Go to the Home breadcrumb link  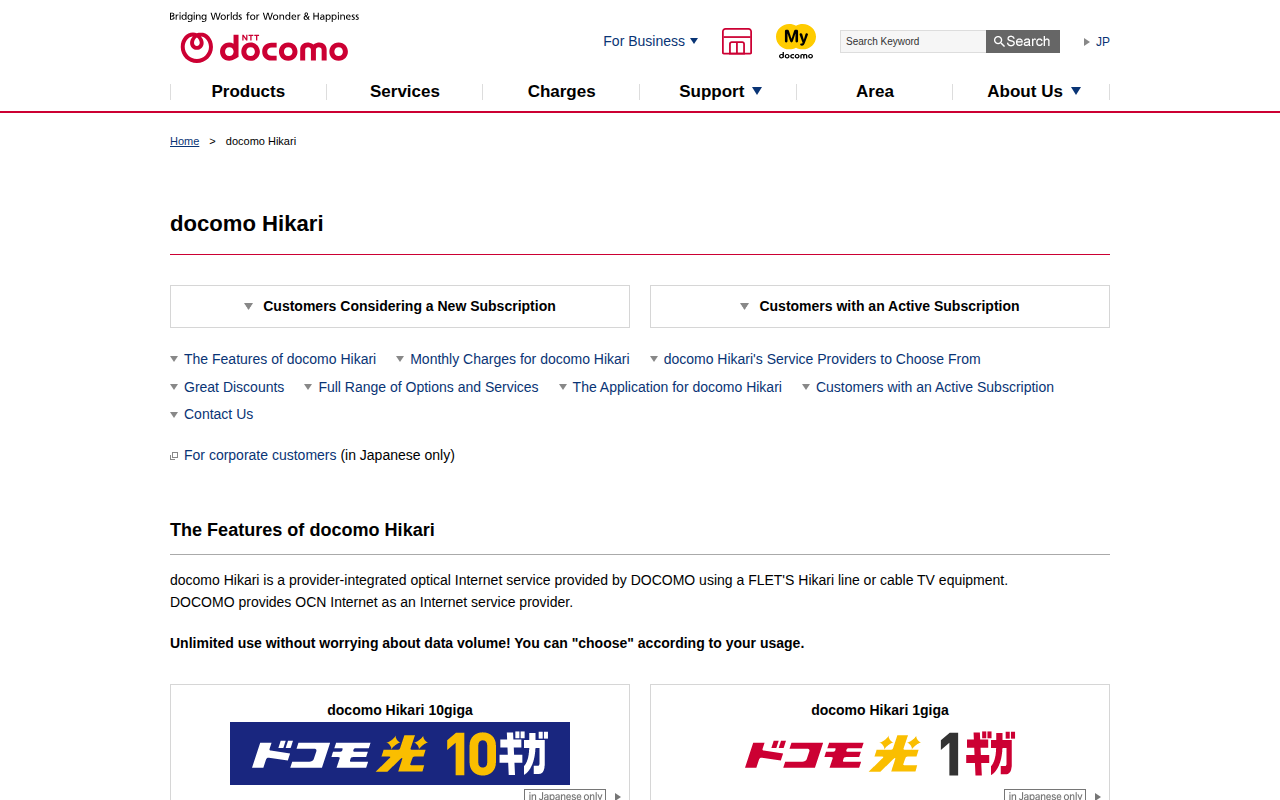pos(184,141)
